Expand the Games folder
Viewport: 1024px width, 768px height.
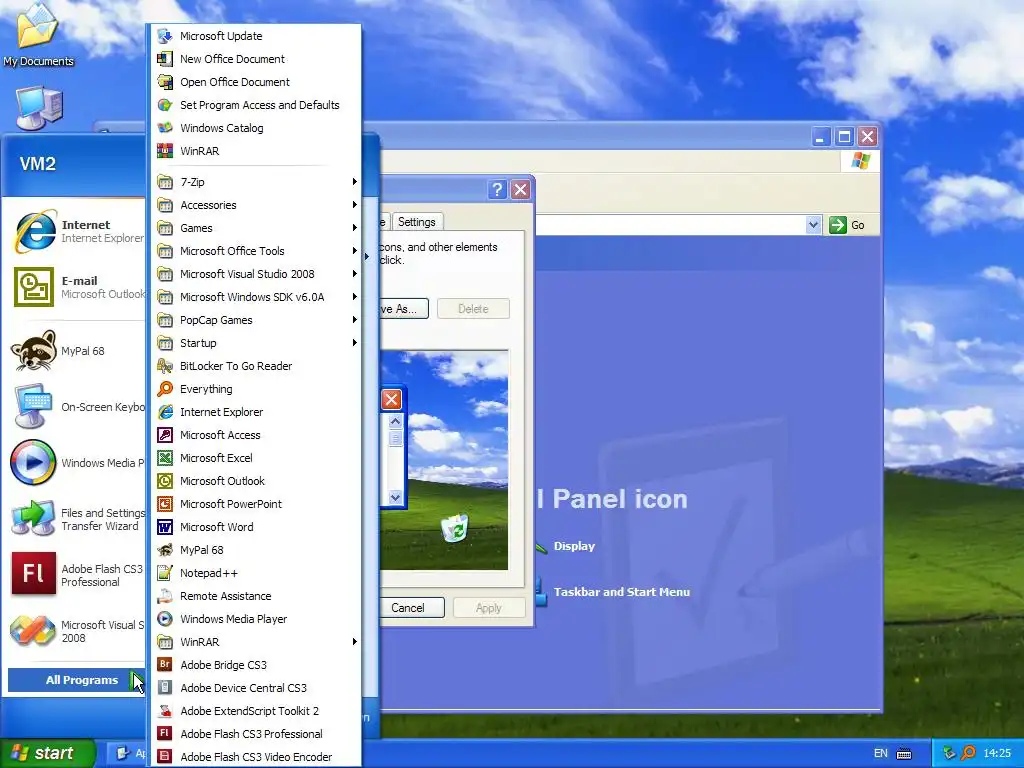coord(256,228)
